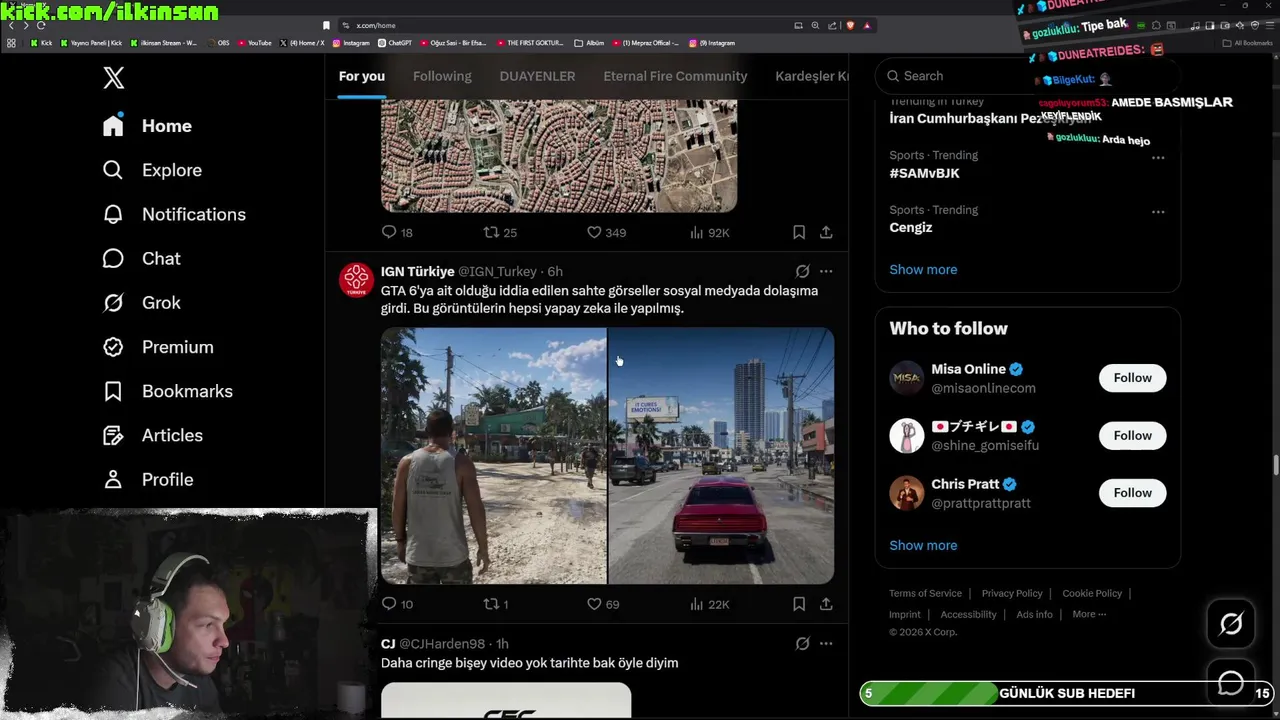Viewport: 1280px width, 720px height.
Task: Open the Ads info link
Action: tap(1034, 614)
